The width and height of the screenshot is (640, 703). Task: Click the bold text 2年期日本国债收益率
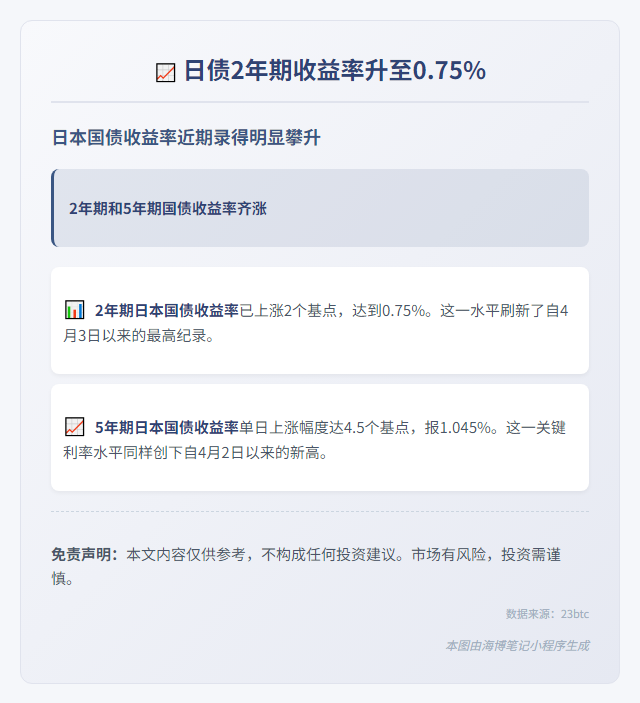[x=166, y=310]
